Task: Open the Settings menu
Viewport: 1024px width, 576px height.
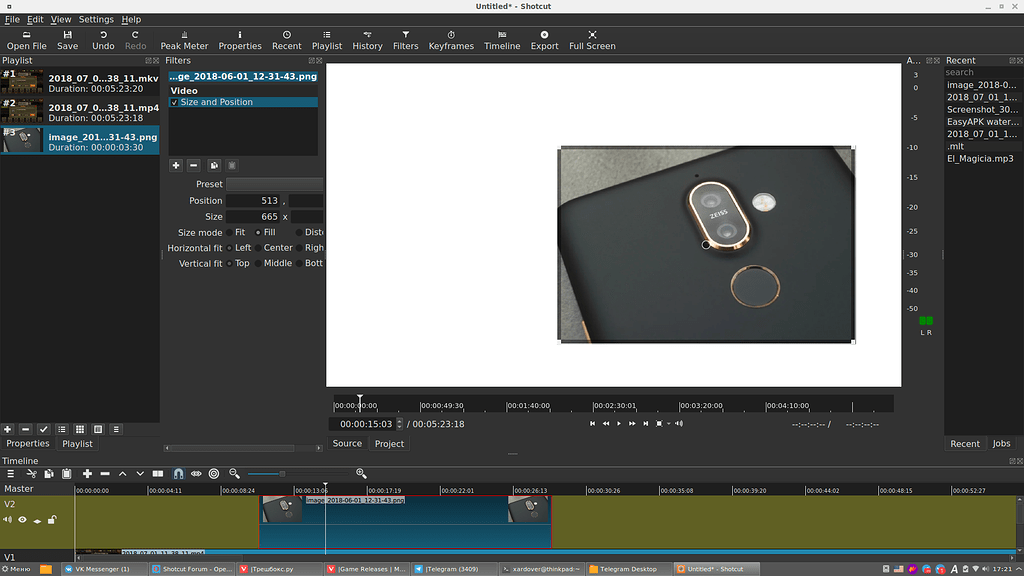Action: [95, 18]
